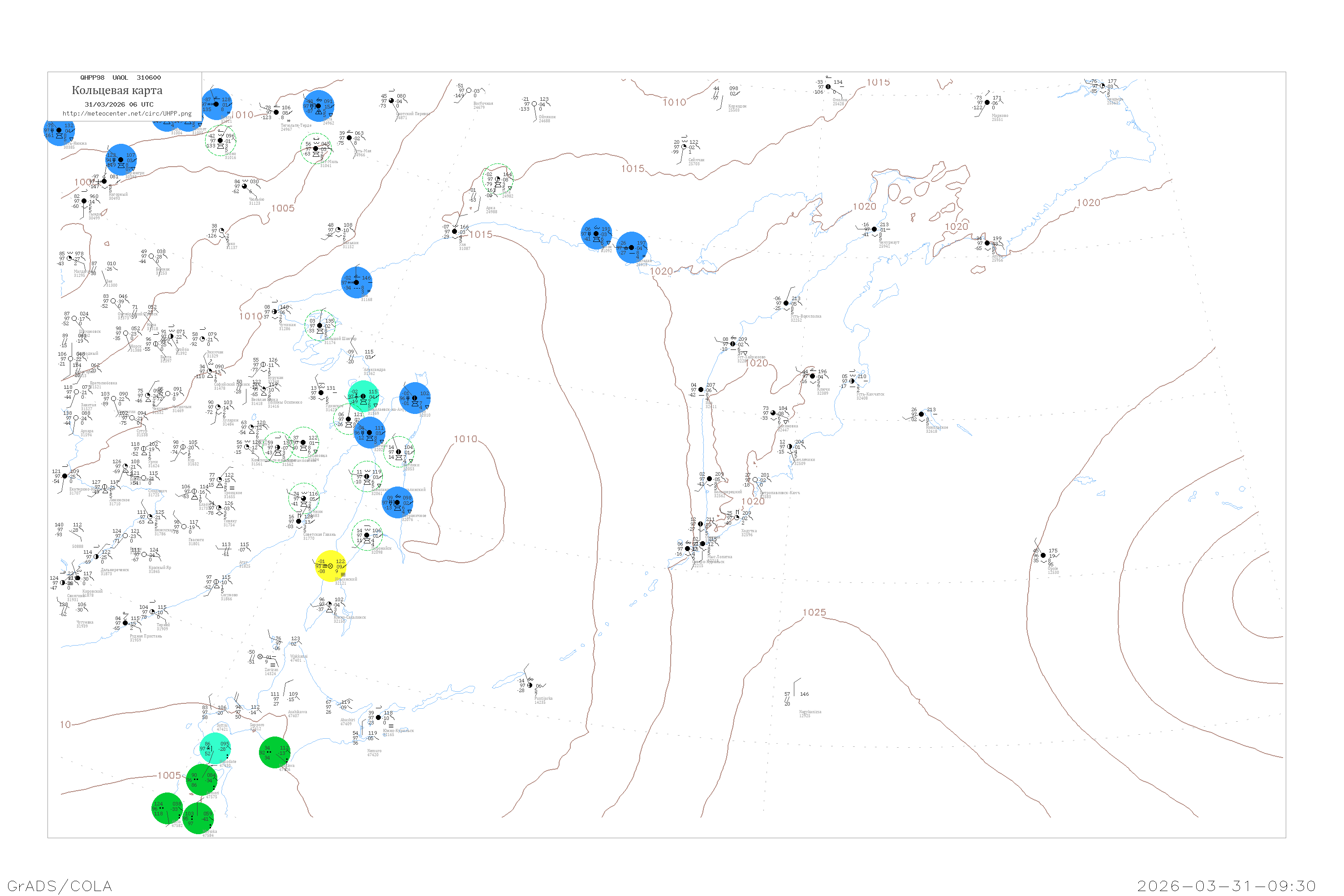Click the dashed-circle Ноглики station

398,452
